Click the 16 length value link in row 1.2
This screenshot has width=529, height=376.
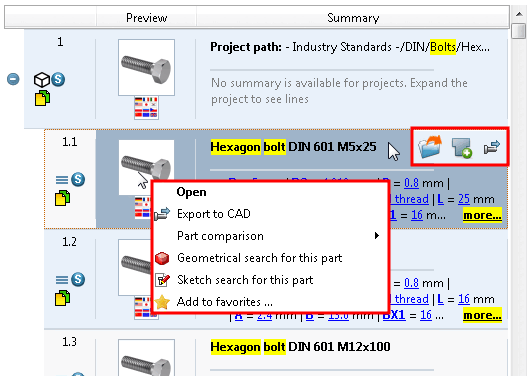pyautogui.click(x=464, y=299)
